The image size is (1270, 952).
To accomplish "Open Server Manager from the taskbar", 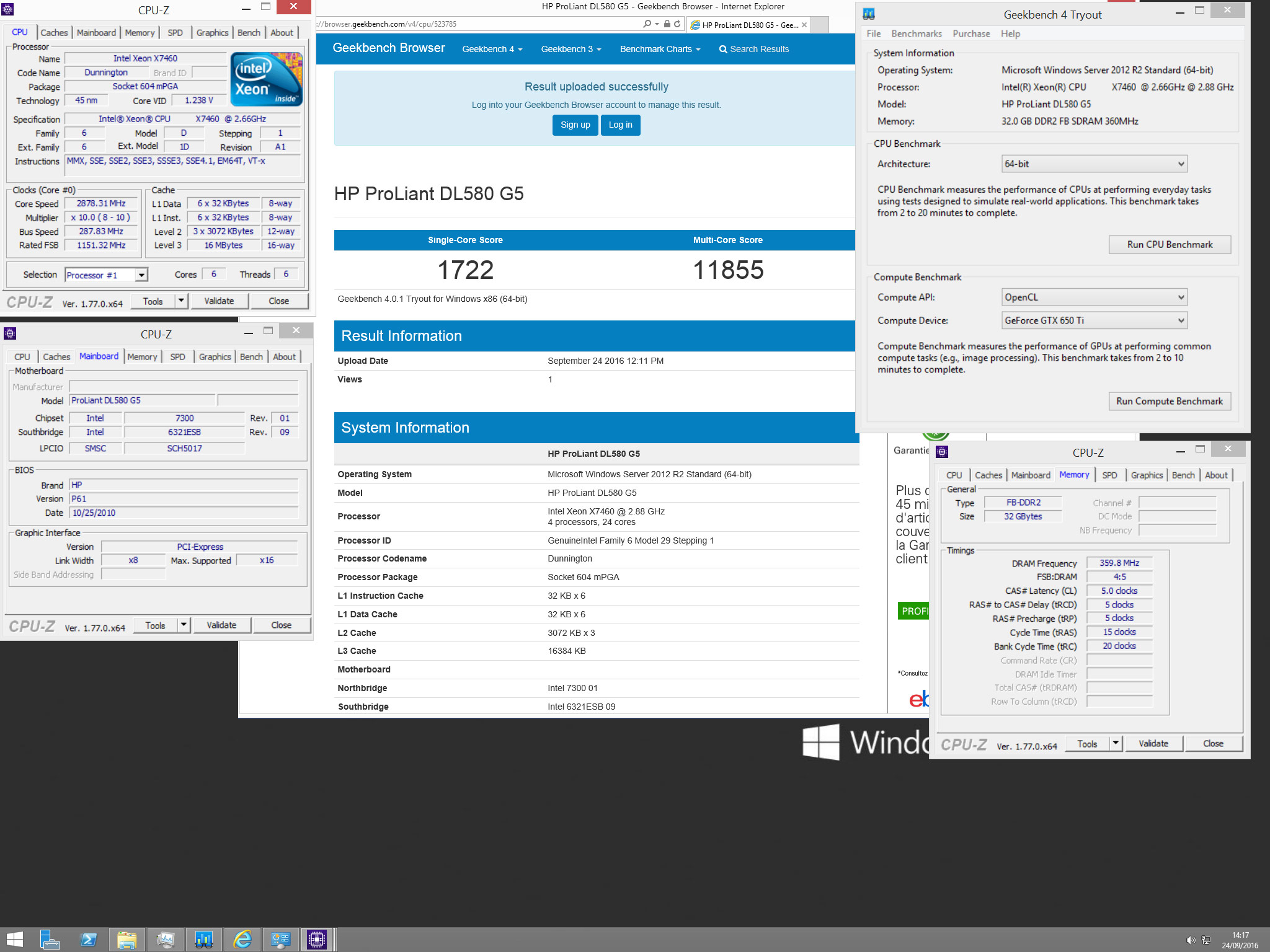I will pyautogui.click(x=50, y=940).
